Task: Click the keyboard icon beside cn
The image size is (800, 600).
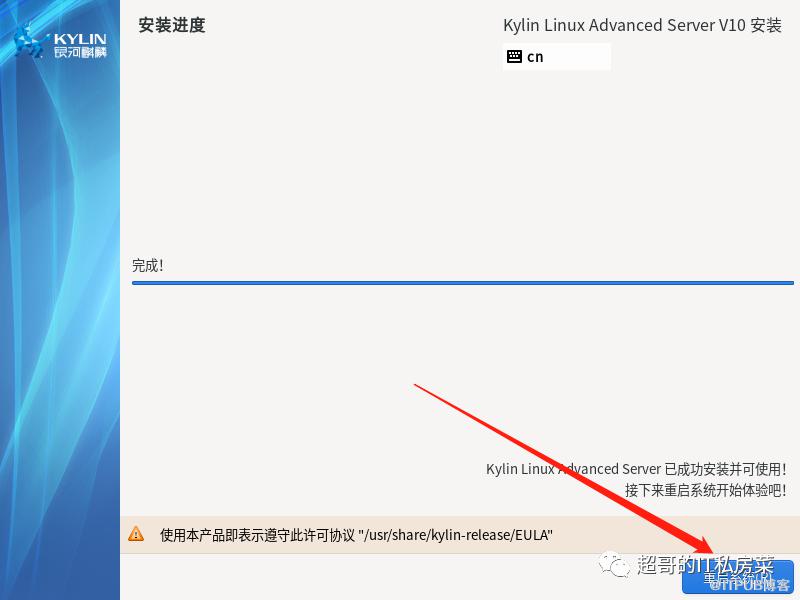Action: [x=514, y=57]
